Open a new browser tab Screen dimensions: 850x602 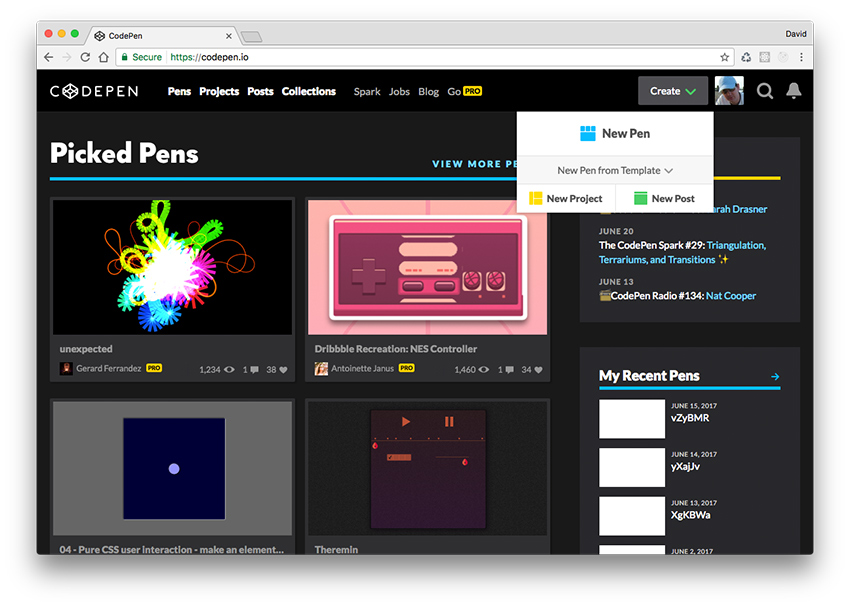tap(252, 37)
